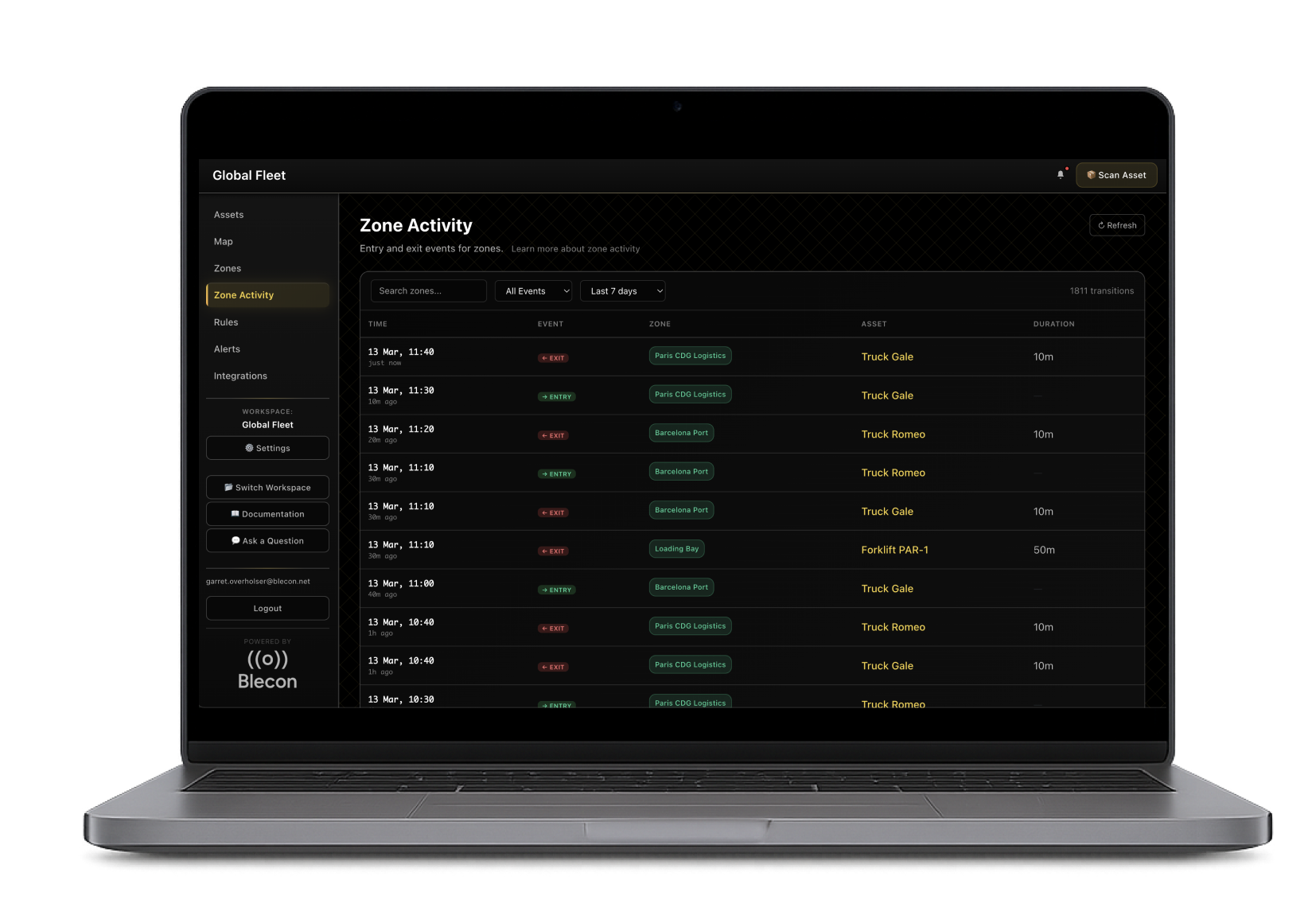Image resolution: width=1316 pixels, height=923 pixels.
Task: Logout of the Global Fleet workspace
Action: point(267,608)
